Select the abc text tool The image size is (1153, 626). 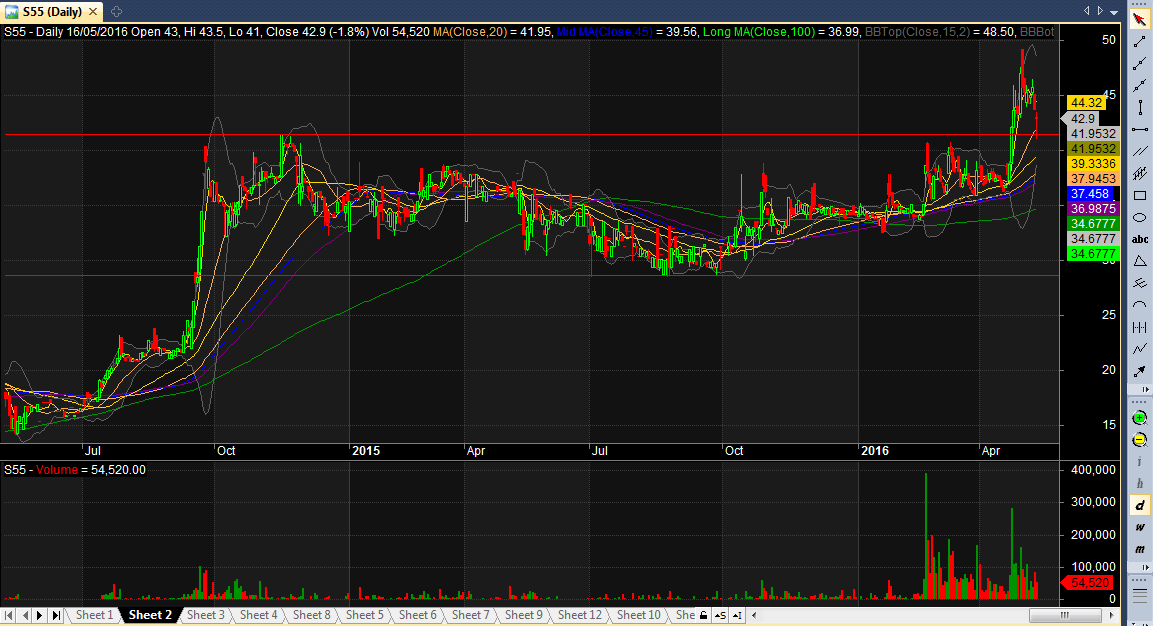1139,240
